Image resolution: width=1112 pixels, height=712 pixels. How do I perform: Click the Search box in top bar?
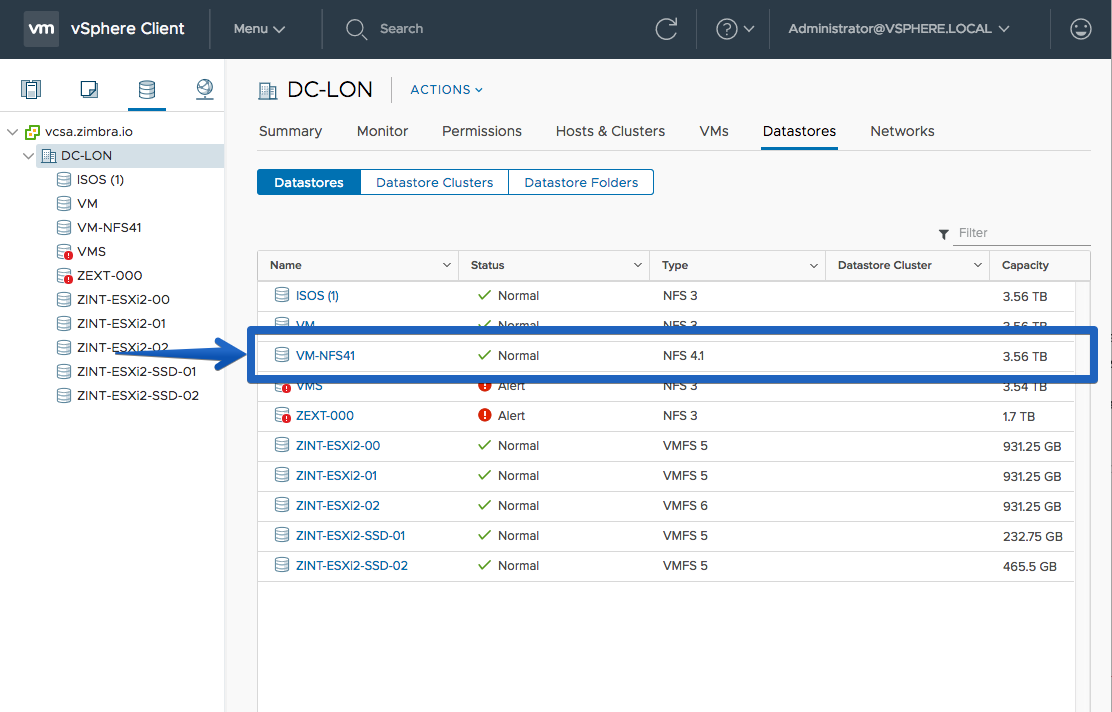pyautogui.click(x=401, y=29)
